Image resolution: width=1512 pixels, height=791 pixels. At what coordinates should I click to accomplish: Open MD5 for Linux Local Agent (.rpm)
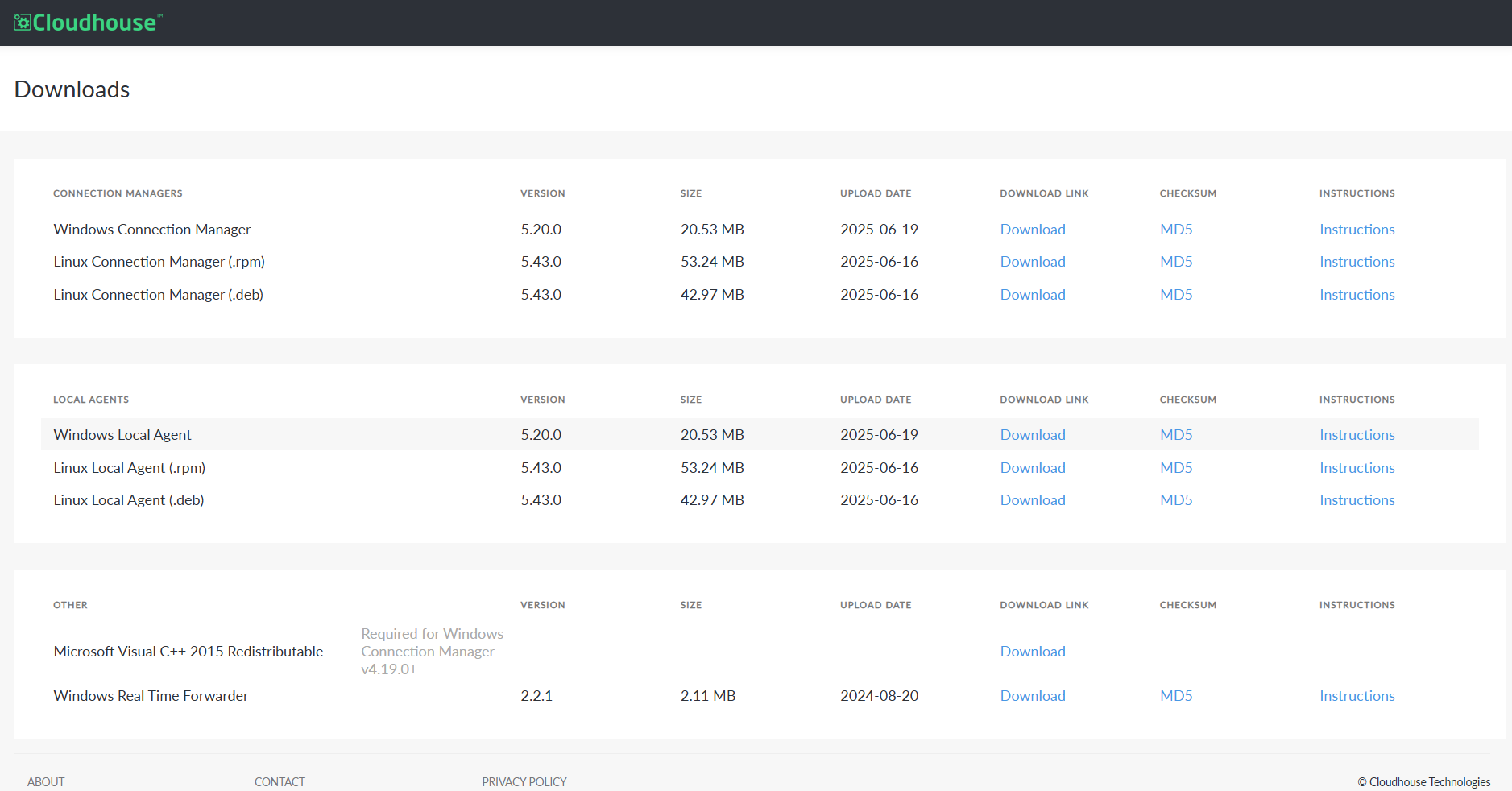point(1176,468)
